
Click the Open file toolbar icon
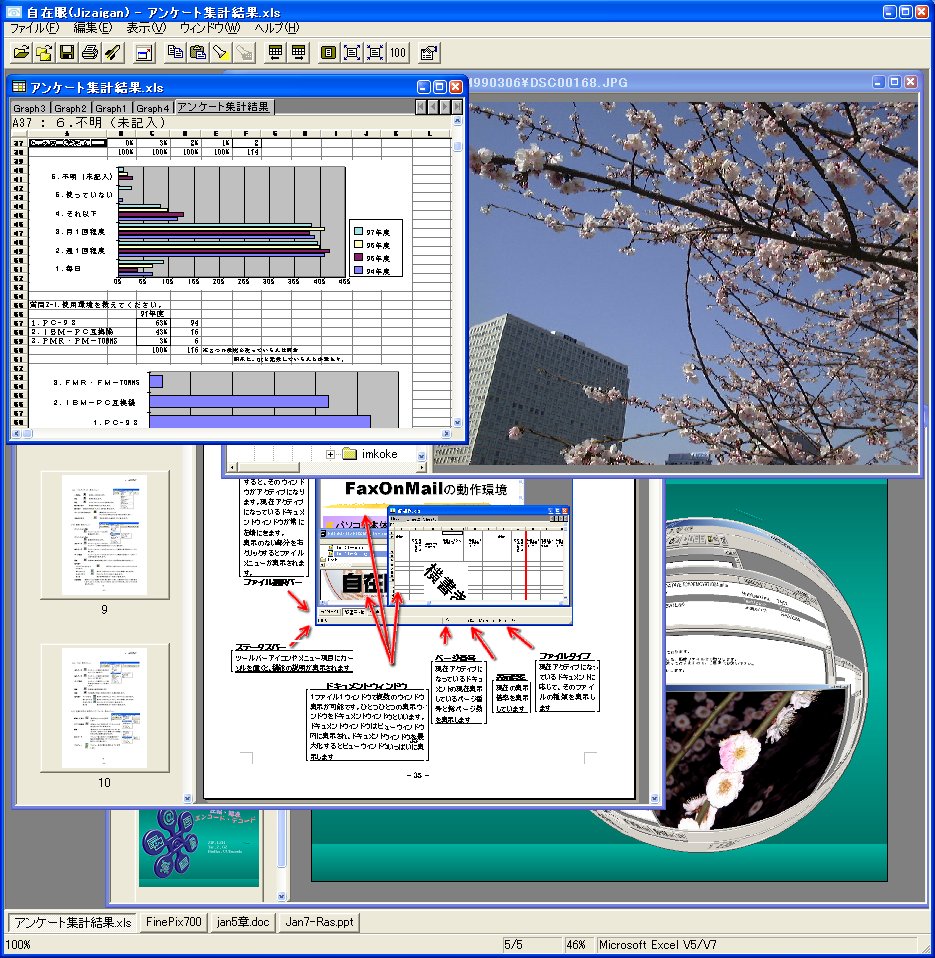click(21, 53)
